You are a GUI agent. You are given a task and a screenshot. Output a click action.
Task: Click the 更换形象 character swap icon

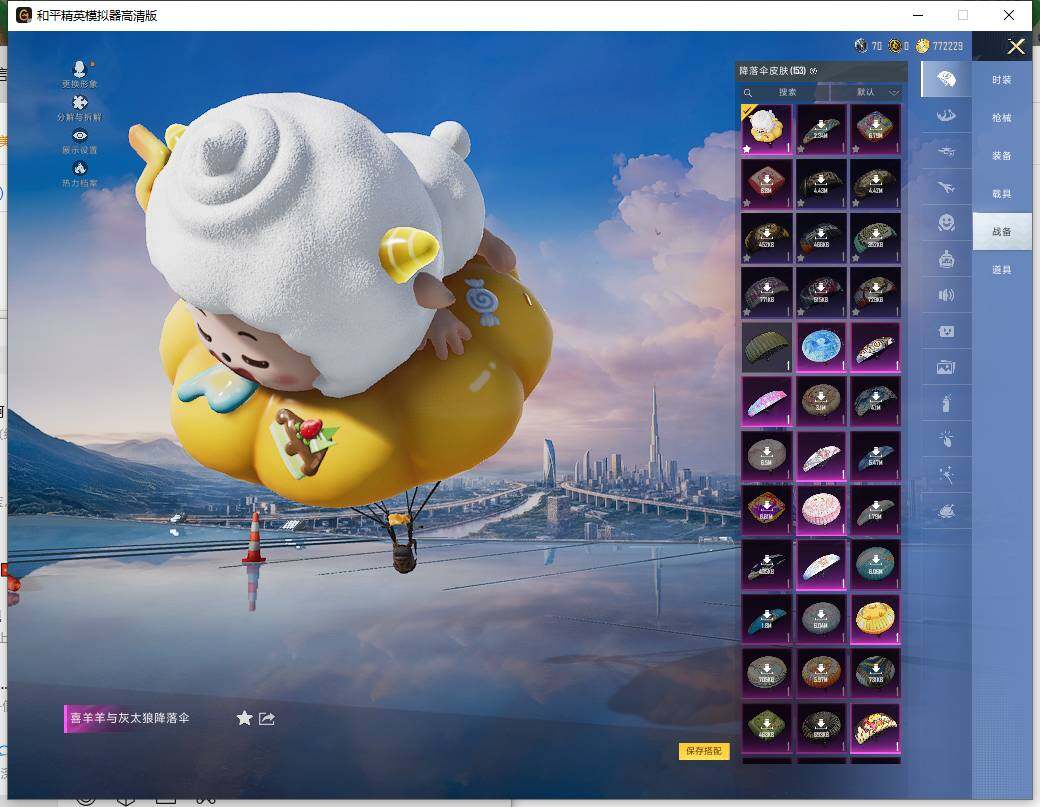[x=80, y=69]
